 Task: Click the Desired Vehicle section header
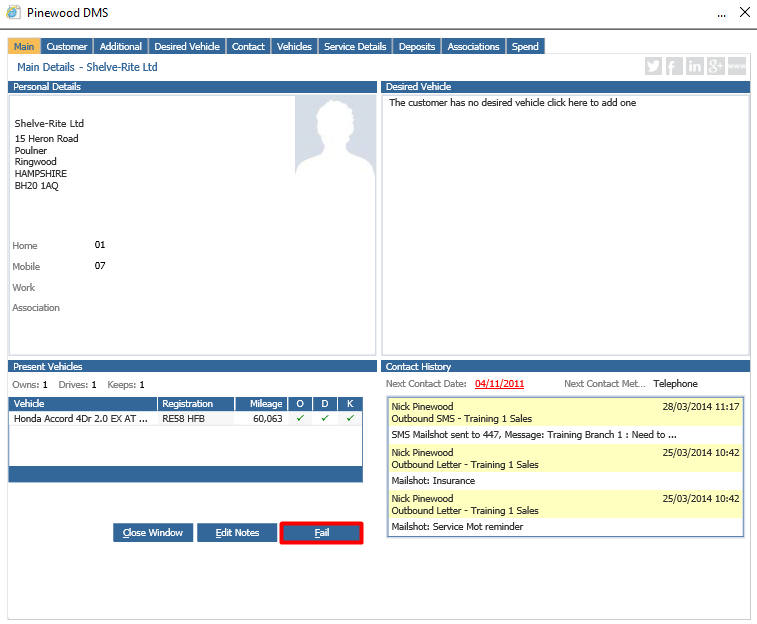[565, 86]
